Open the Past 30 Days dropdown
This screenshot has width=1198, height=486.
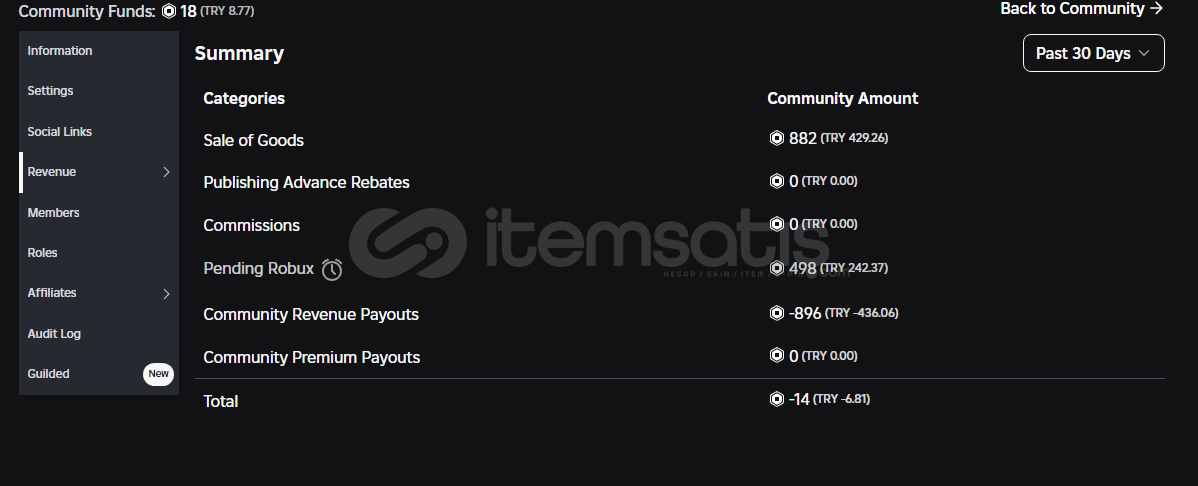[1093, 53]
